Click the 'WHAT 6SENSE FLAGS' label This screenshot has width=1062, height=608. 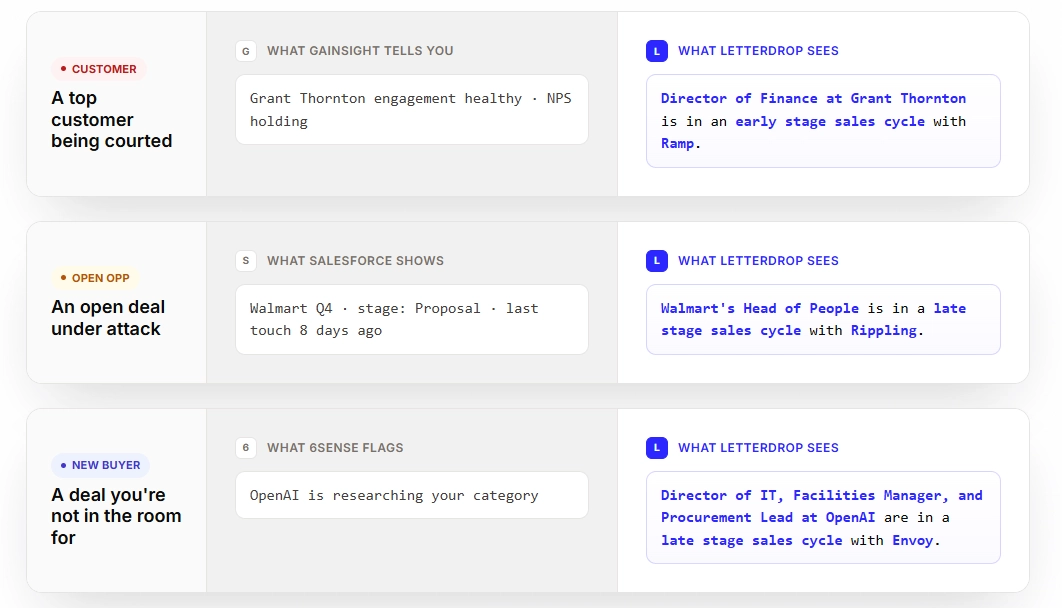(x=335, y=448)
